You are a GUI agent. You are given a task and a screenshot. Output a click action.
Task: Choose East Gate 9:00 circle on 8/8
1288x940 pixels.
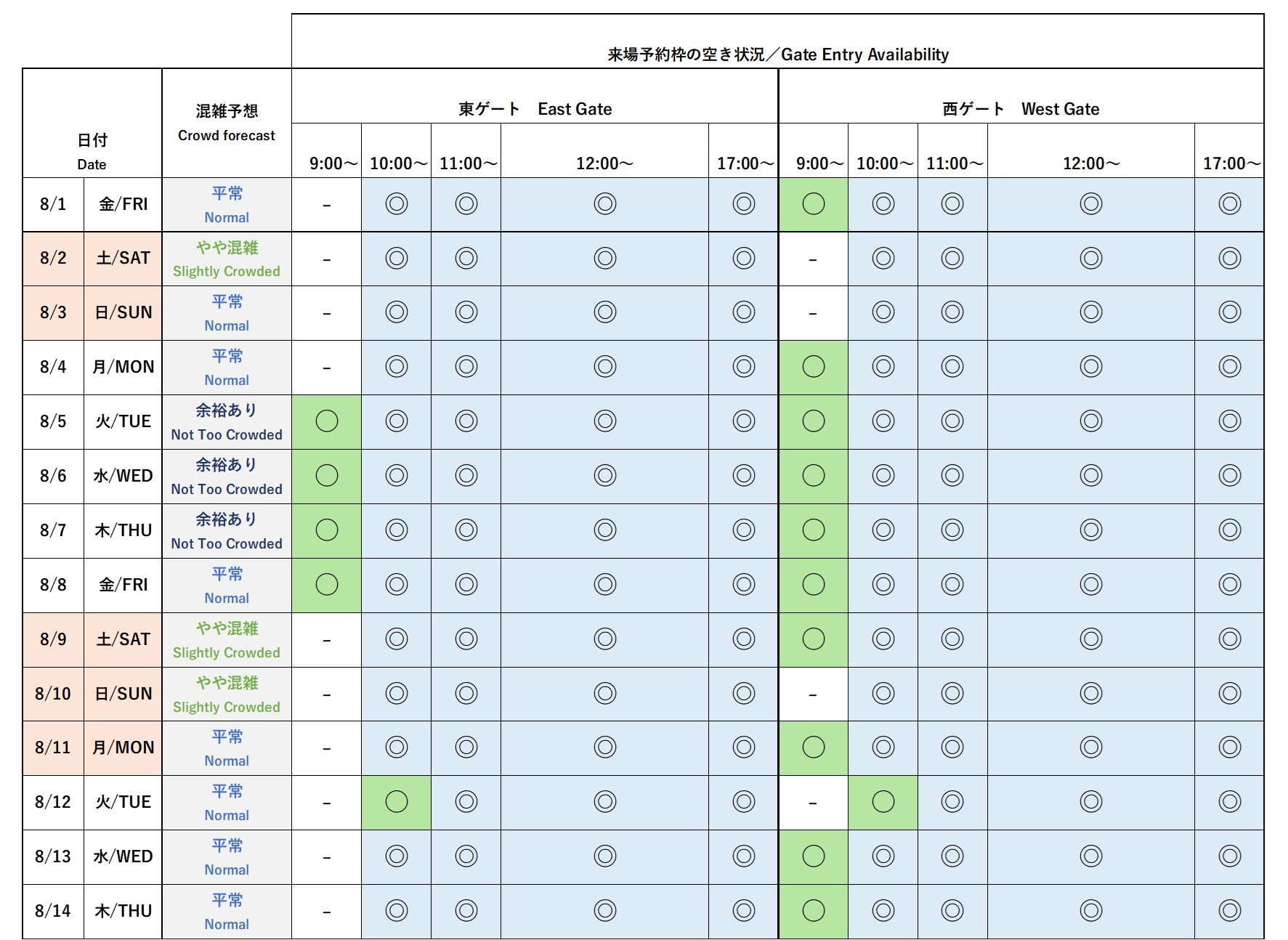pos(327,585)
